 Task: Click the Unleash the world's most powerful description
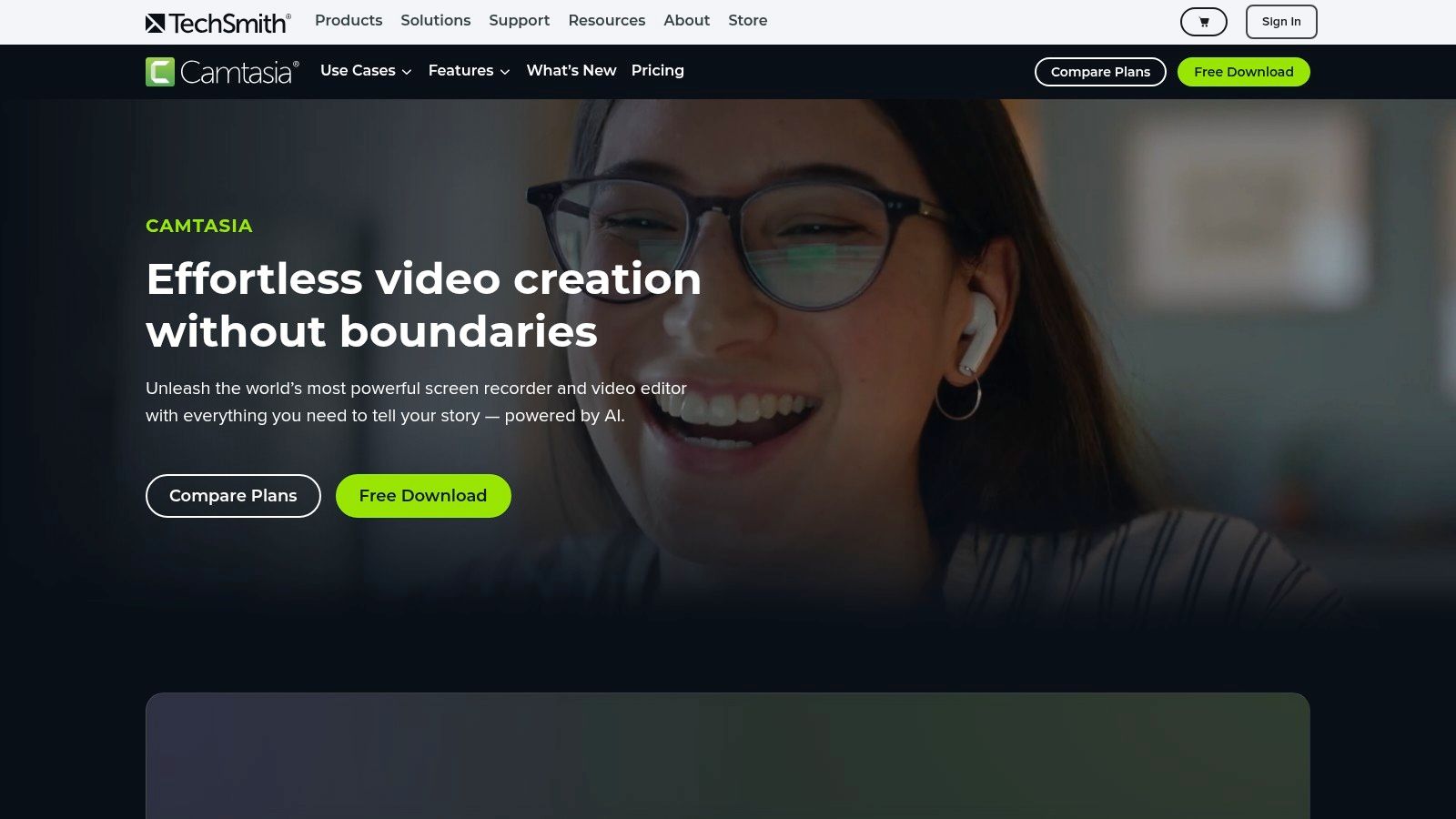[x=416, y=402]
